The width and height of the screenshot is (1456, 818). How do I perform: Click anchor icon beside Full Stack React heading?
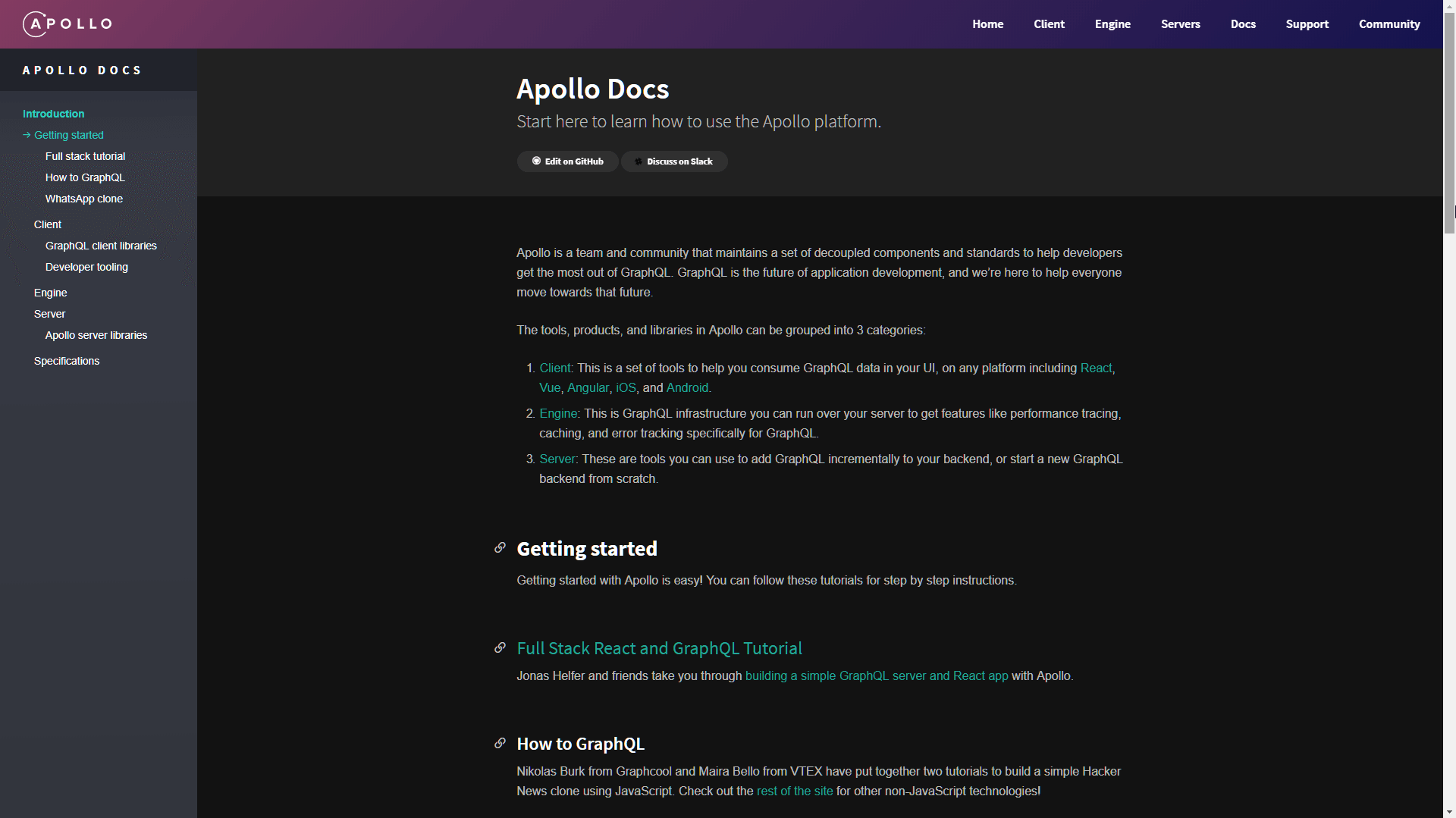point(500,647)
